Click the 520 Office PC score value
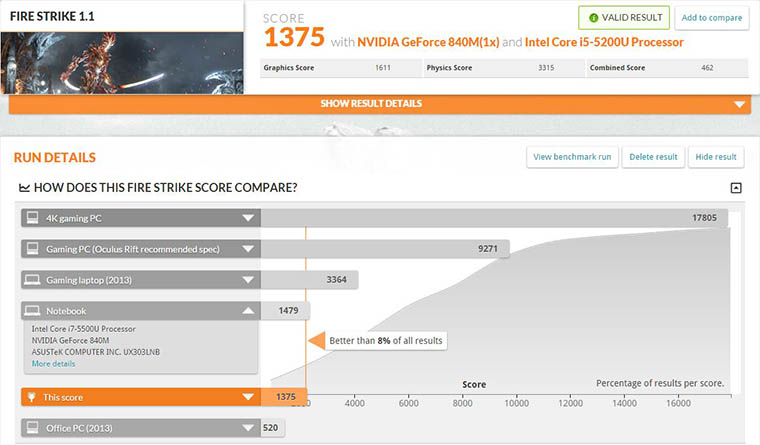 (x=270, y=428)
